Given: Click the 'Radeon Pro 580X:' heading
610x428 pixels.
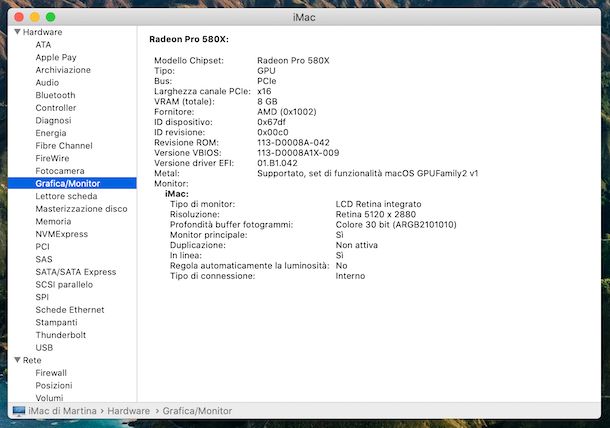Looking at the screenshot, I should [x=189, y=39].
